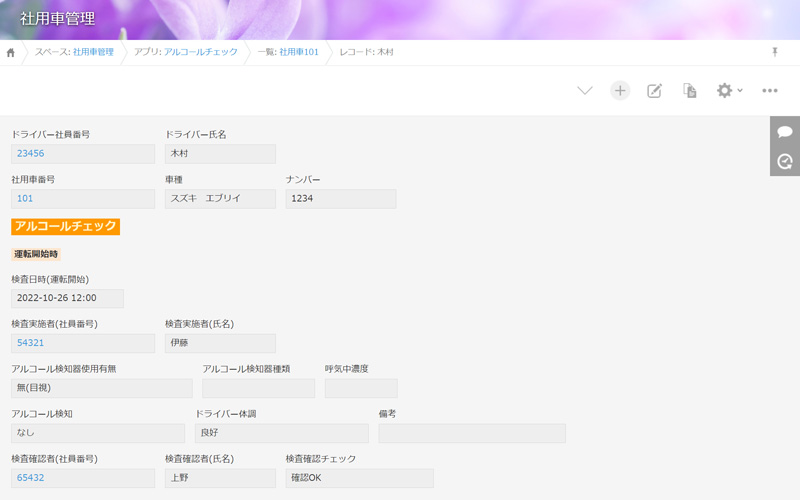Screen dimensions: 800x500
Task: Open driver employee number 23456 link
Action: 31,154
